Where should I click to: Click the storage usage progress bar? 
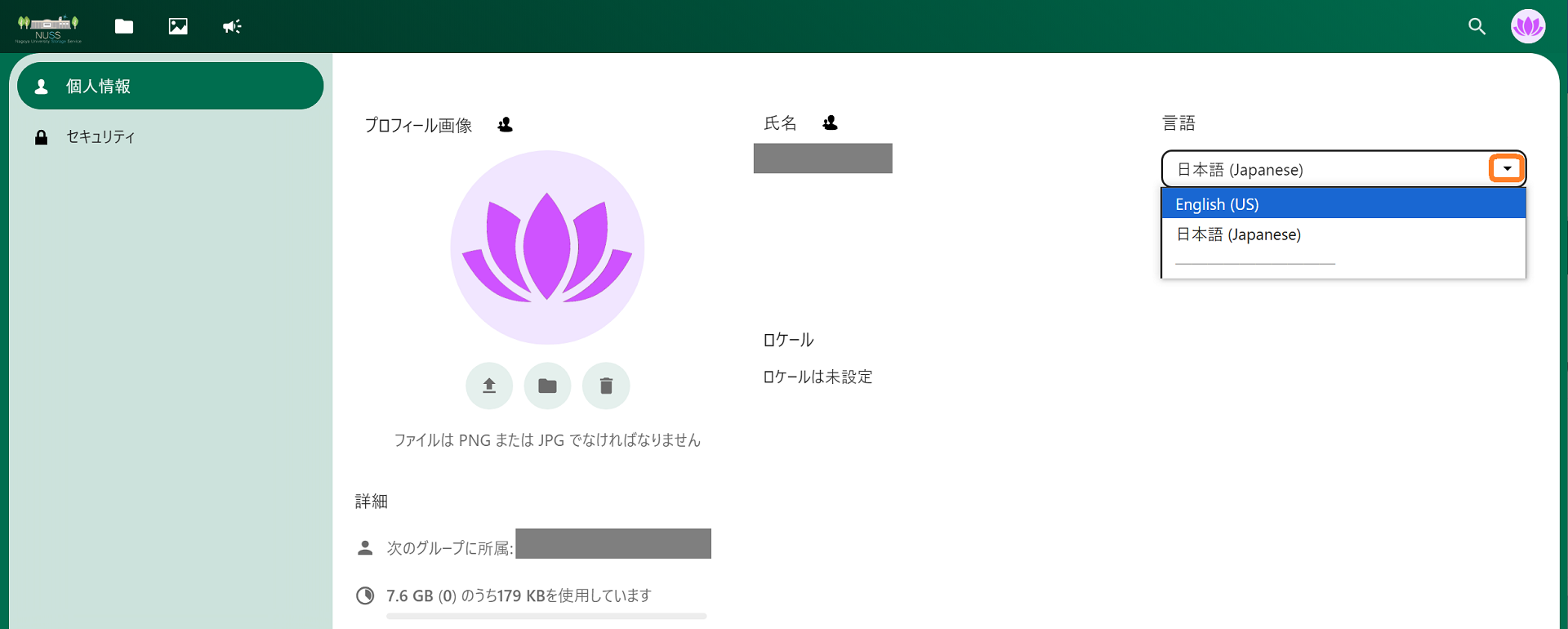coord(546,616)
